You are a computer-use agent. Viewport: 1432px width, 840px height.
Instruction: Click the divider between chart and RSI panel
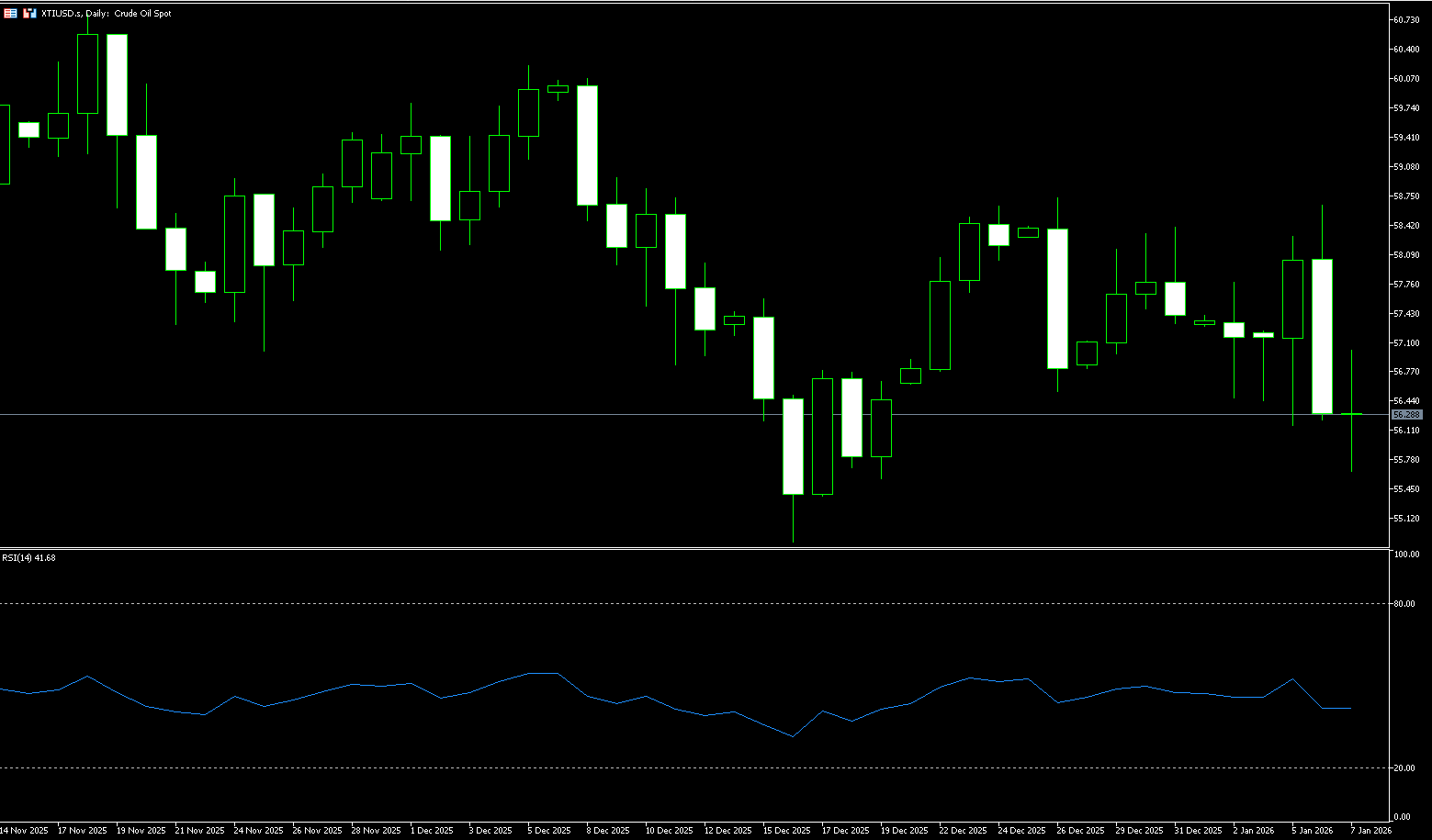[x=643, y=549]
